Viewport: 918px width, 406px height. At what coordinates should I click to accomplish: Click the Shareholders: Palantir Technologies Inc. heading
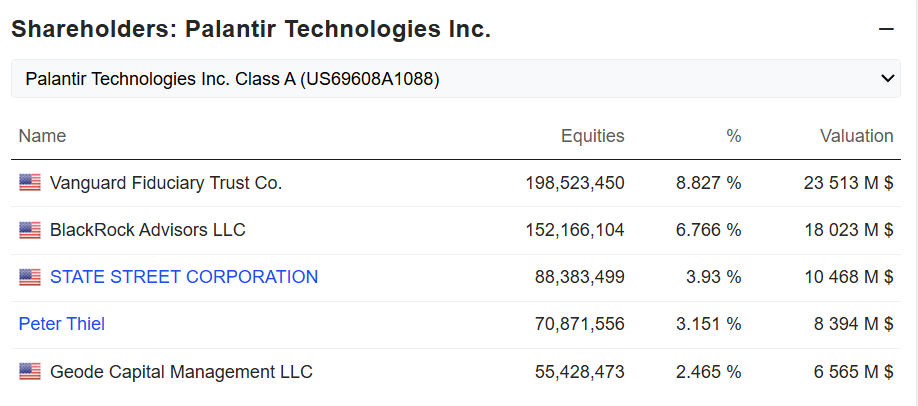pos(251,29)
